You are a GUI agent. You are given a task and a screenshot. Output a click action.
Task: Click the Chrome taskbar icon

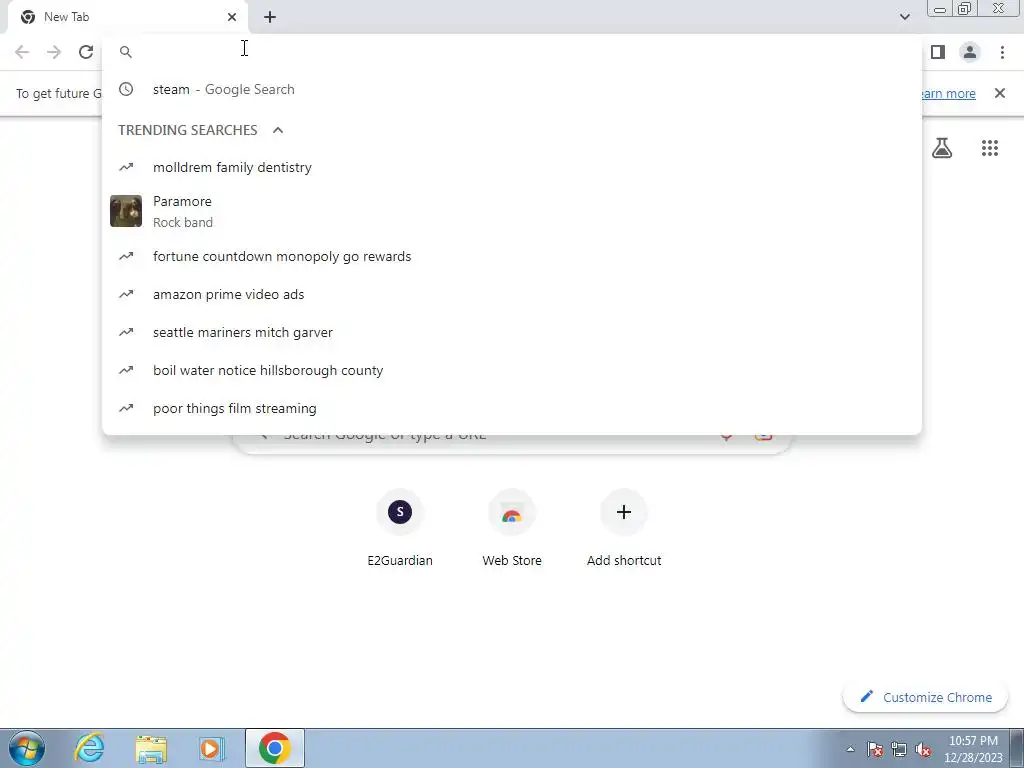click(274, 748)
